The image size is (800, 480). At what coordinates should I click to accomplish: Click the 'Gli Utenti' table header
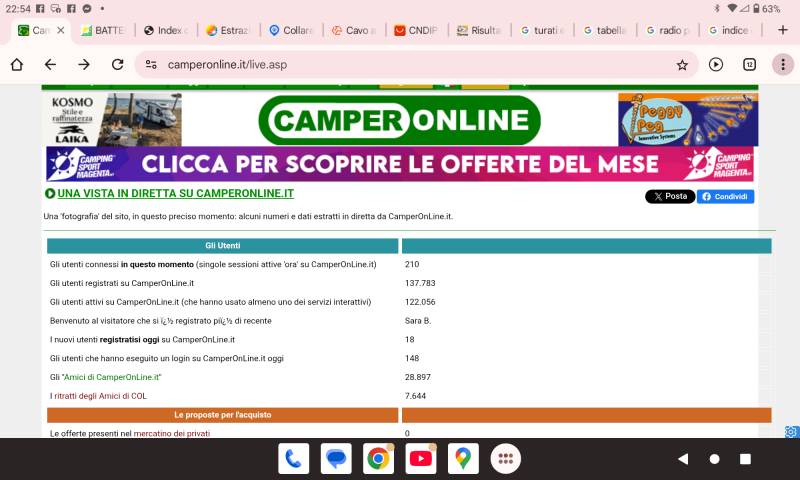pyautogui.click(x=222, y=245)
